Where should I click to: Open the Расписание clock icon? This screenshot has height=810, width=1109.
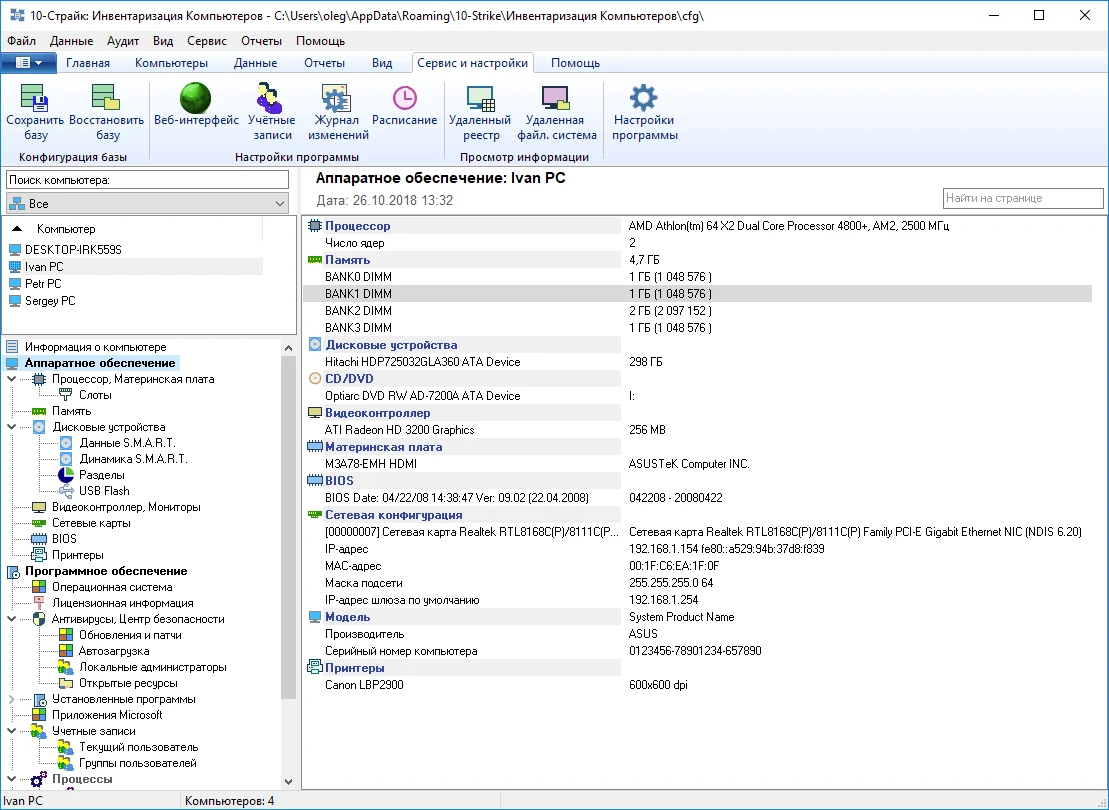(x=405, y=98)
